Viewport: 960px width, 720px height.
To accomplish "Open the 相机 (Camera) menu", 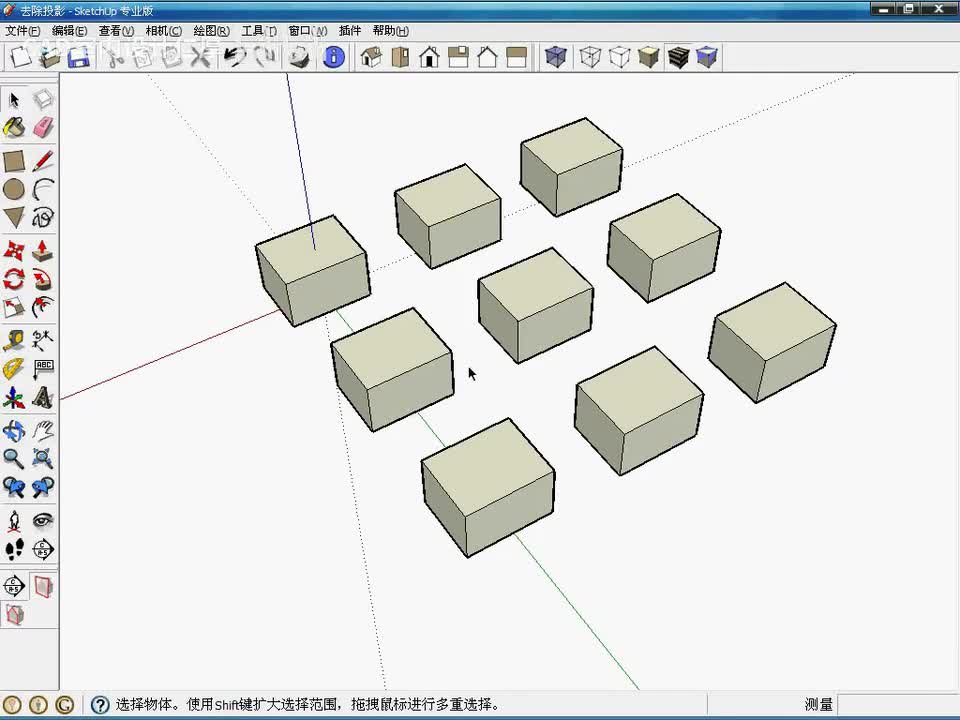I will 163,31.
